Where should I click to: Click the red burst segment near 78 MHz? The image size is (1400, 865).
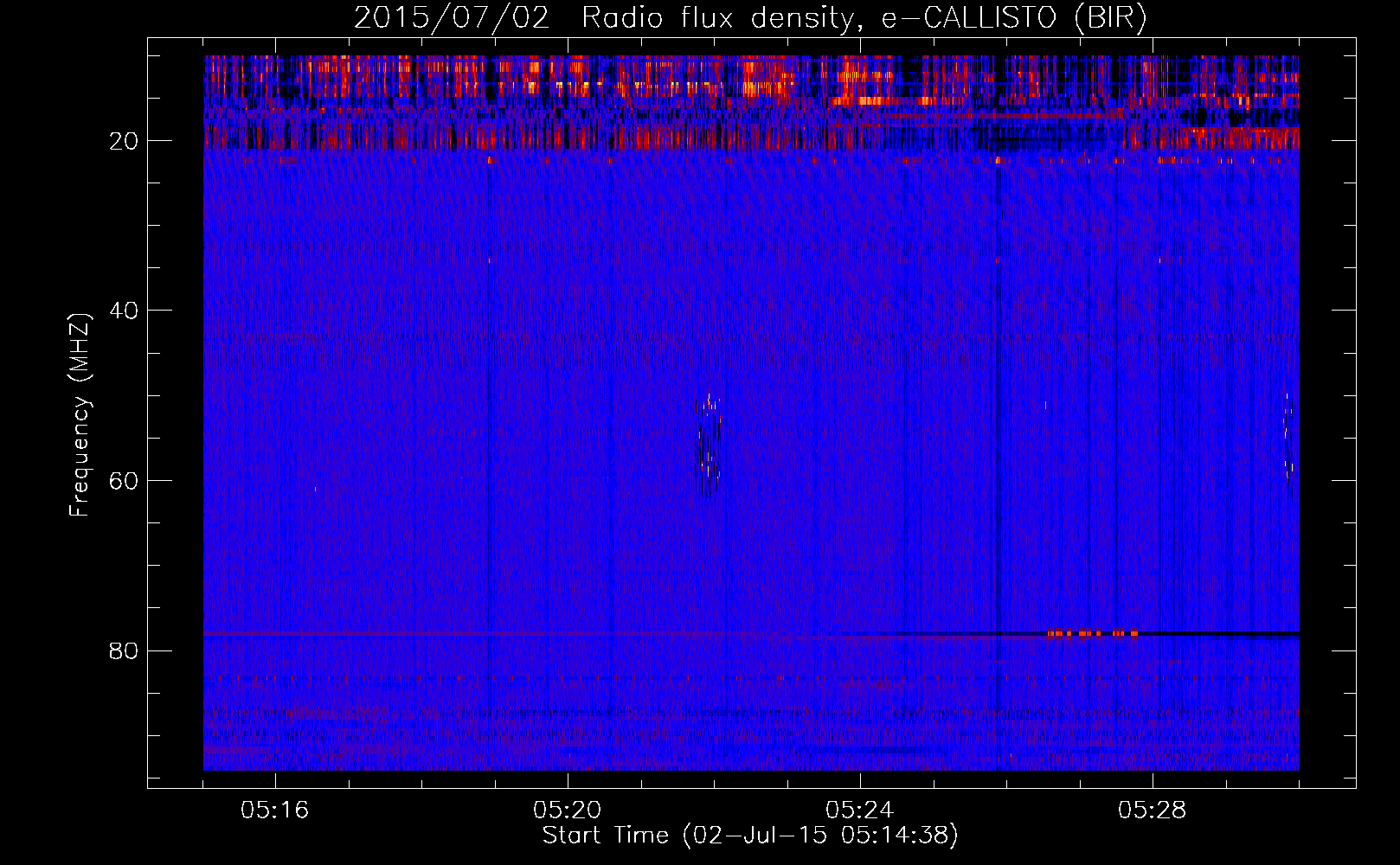tap(1093, 634)
